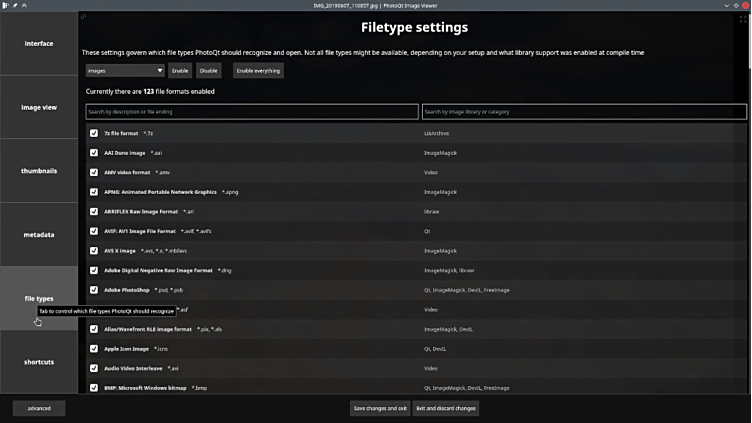Open the image view settings tab
Image resolution: width=752 pixels, height=423 pixels.
39,107
